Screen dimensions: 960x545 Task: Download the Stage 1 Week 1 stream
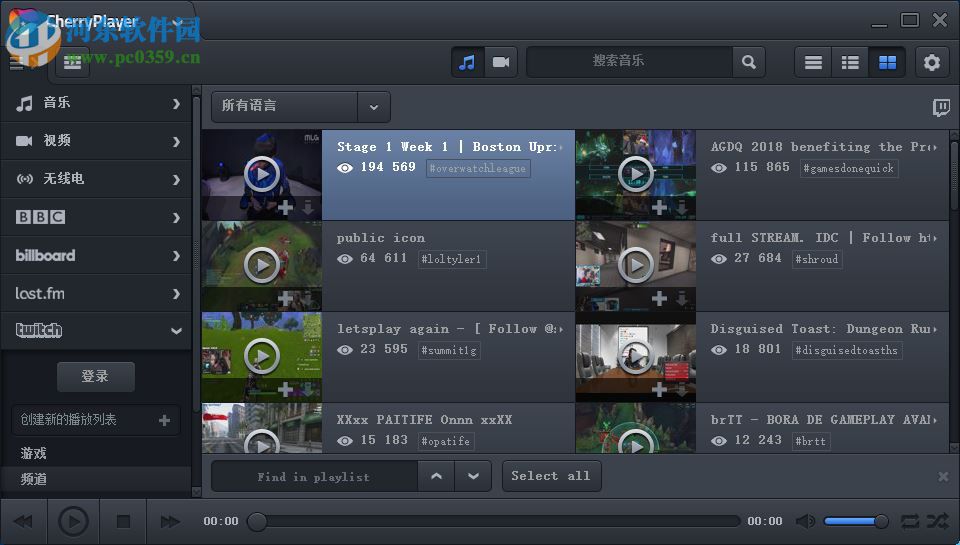click(308, 208)
